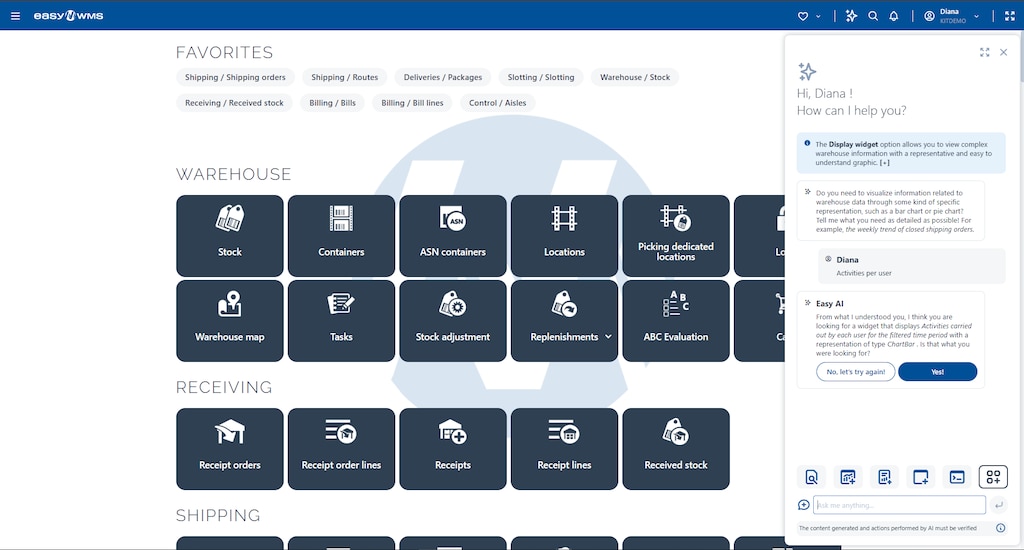1024x550 pixels.
Task: Click the 'Ask me anything' input field
Action: 899,505
